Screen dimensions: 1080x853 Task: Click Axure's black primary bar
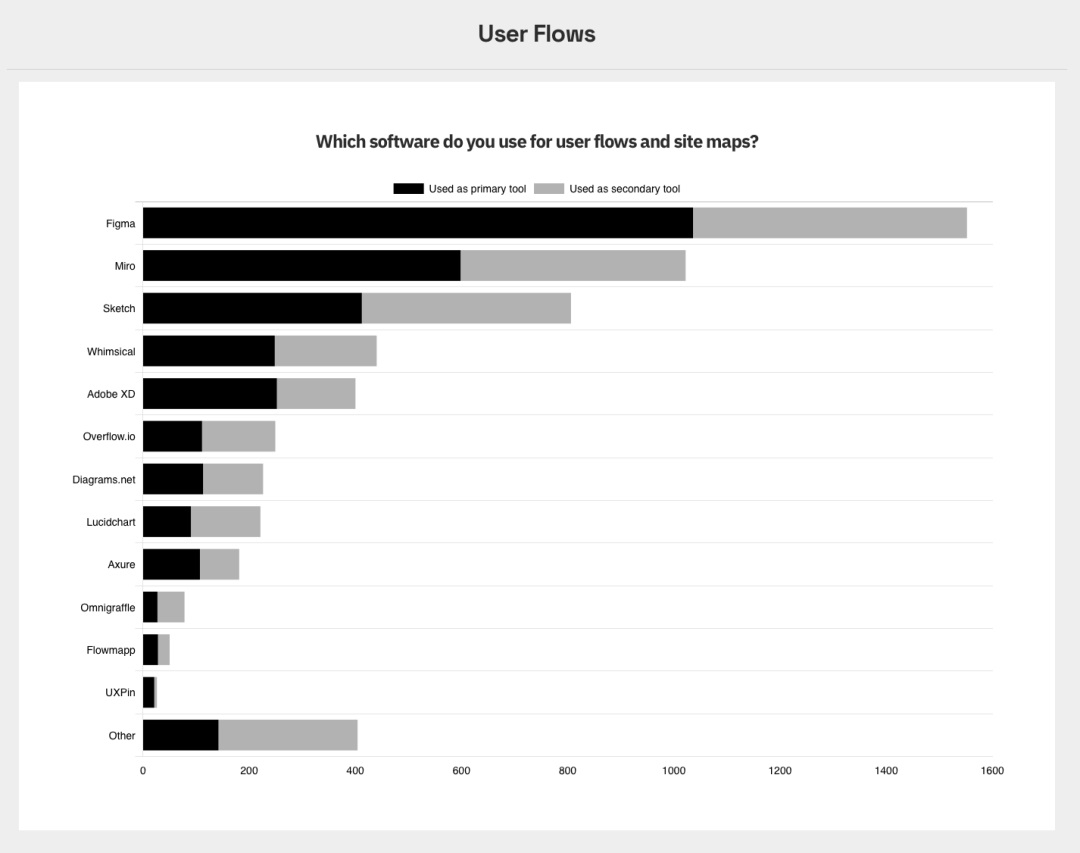[x=171, y=565]
